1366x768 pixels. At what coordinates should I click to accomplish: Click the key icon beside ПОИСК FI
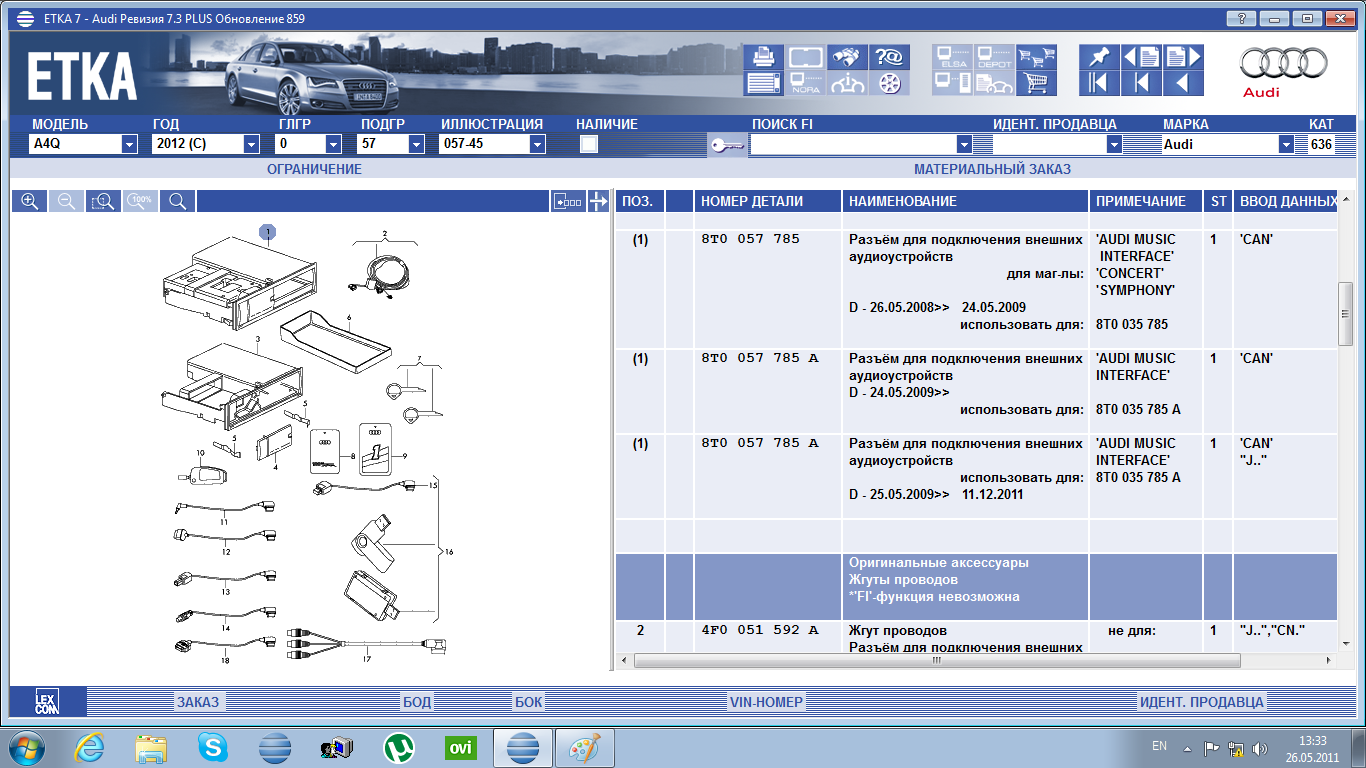coord(727,145)
